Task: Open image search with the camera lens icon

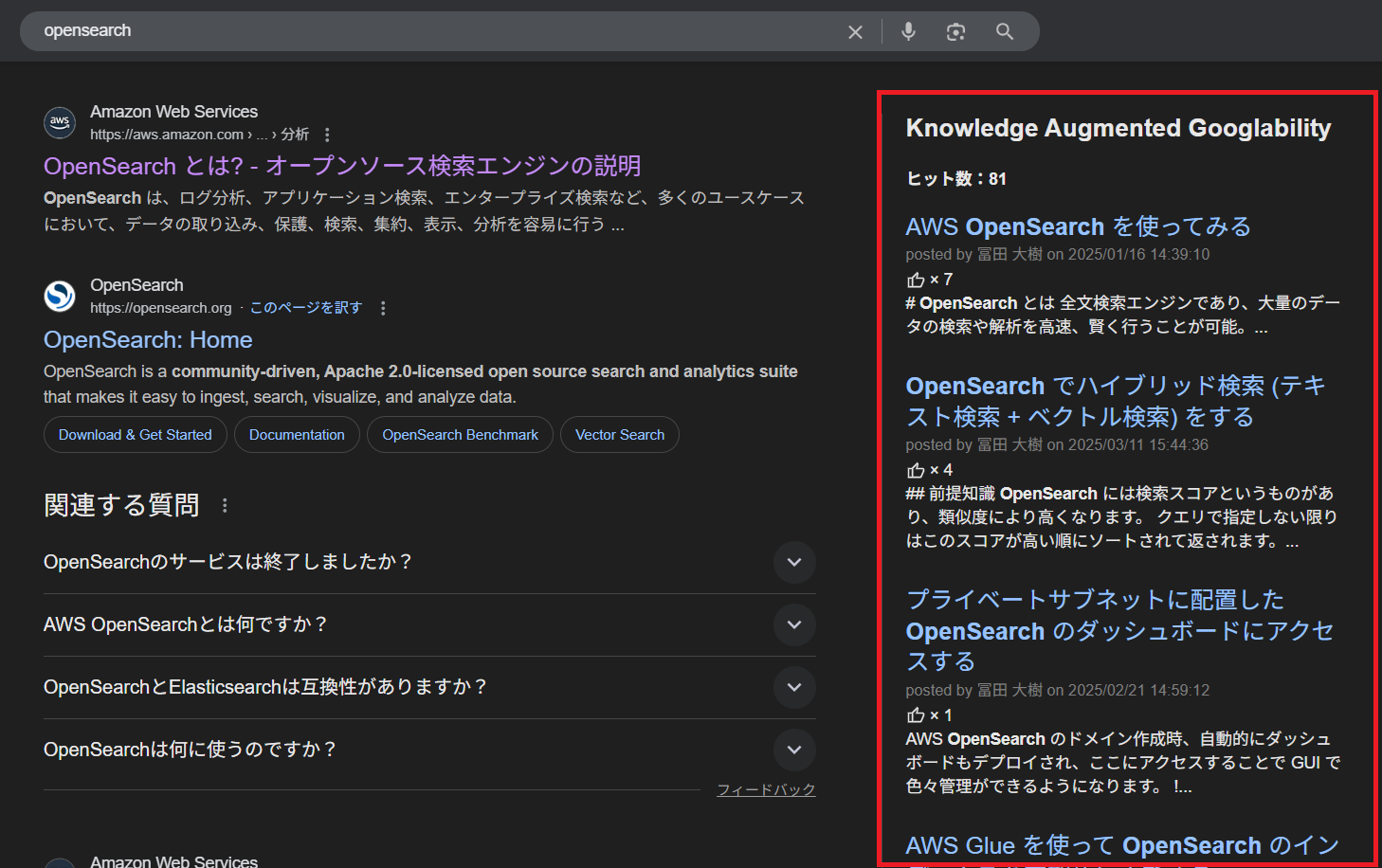Action: (x=955, y=32)
